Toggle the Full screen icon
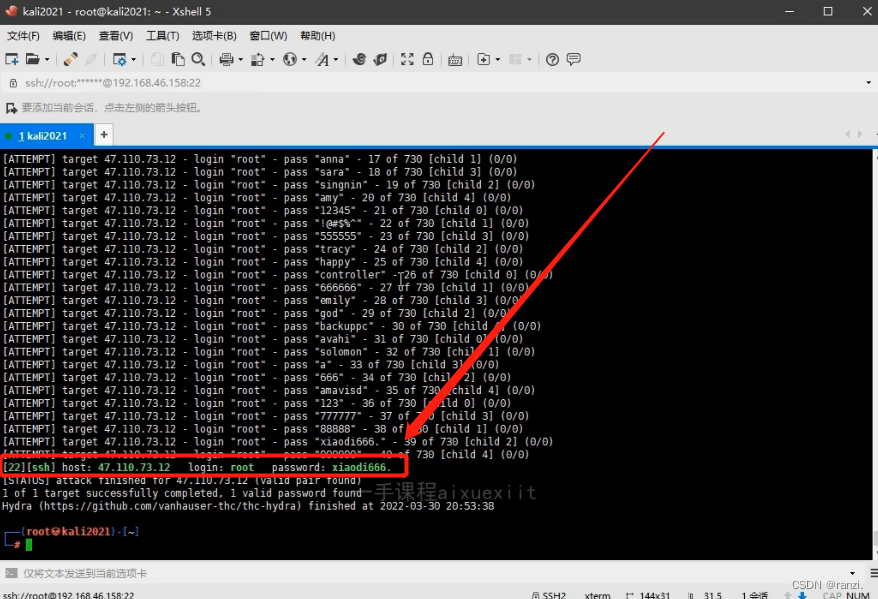 coord(407,59)
